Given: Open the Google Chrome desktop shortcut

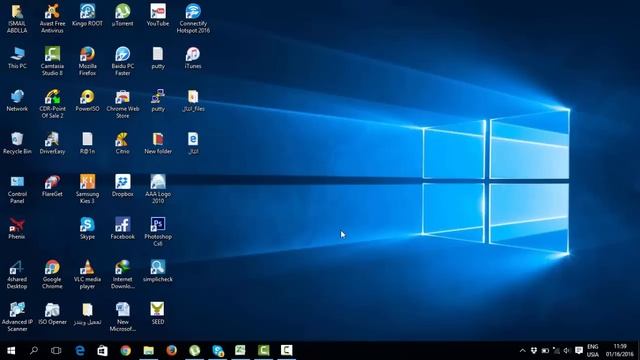Looking at the screenshot, I should point(52,275).
